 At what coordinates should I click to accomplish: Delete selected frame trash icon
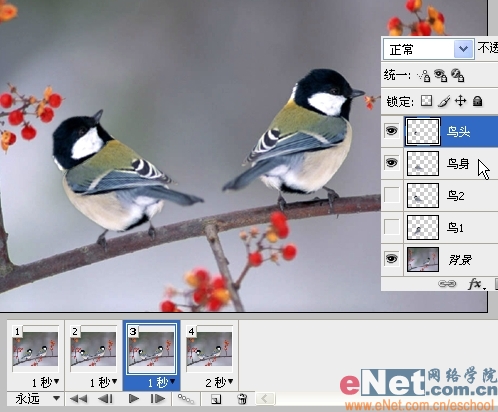(242, 399)
